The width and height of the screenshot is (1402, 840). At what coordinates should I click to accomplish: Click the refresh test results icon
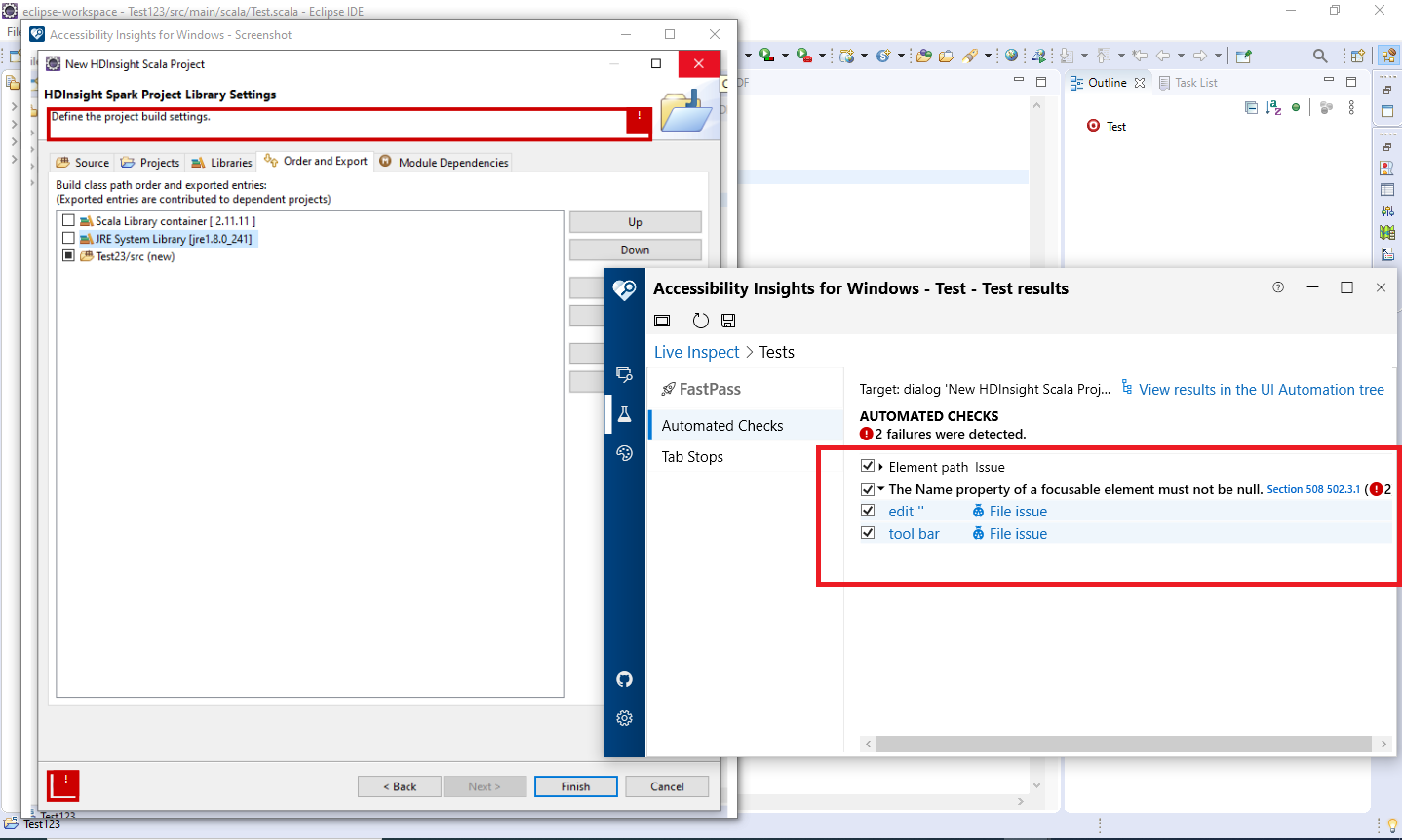pyautogui.click(x=700, y=320)
